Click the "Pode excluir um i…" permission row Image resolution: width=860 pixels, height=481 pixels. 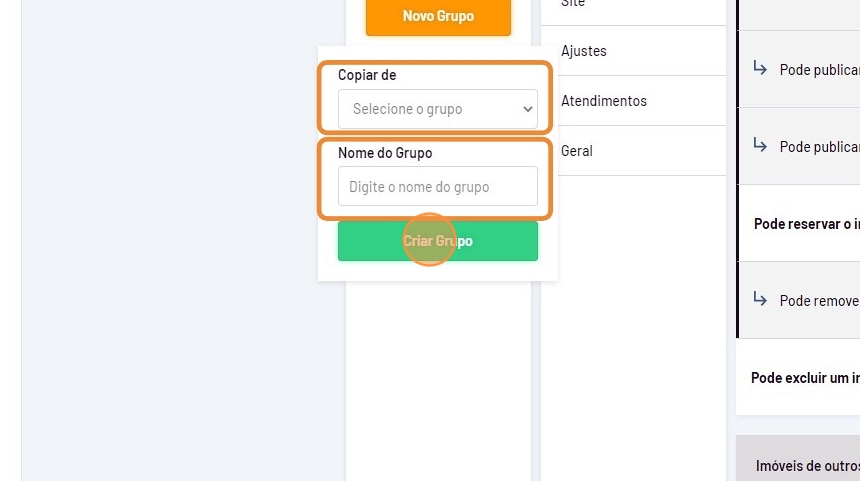[805, 377]
